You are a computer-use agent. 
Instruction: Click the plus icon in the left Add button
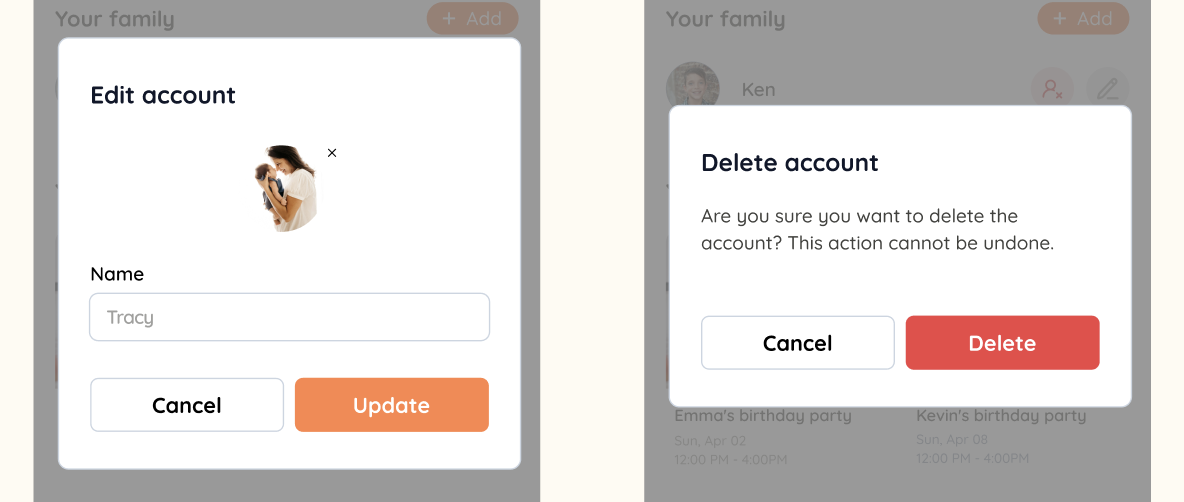pyautogui.click(x=449, y=18)
